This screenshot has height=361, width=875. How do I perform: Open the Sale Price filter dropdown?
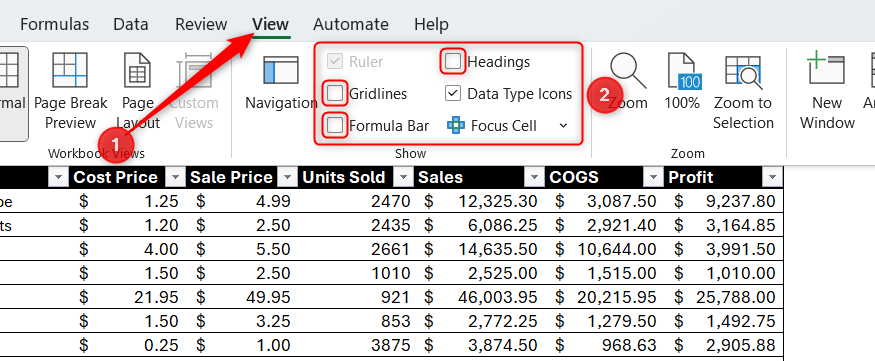[287, 178]
